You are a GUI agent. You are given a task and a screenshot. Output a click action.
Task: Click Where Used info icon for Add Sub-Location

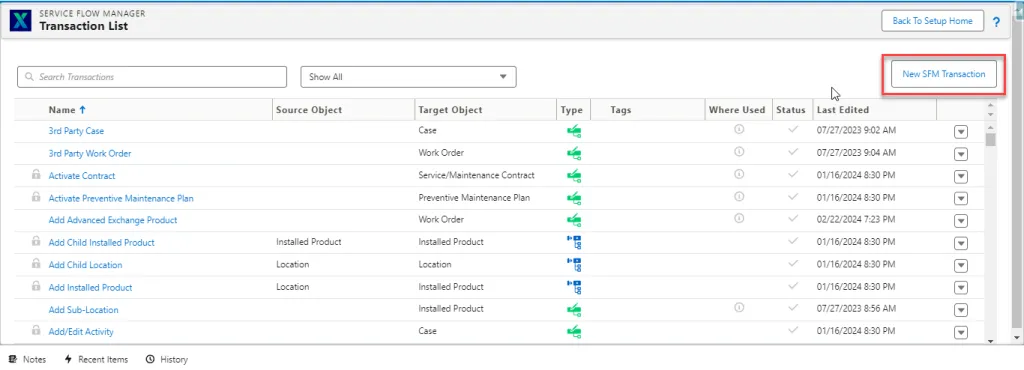click(739, 307)
